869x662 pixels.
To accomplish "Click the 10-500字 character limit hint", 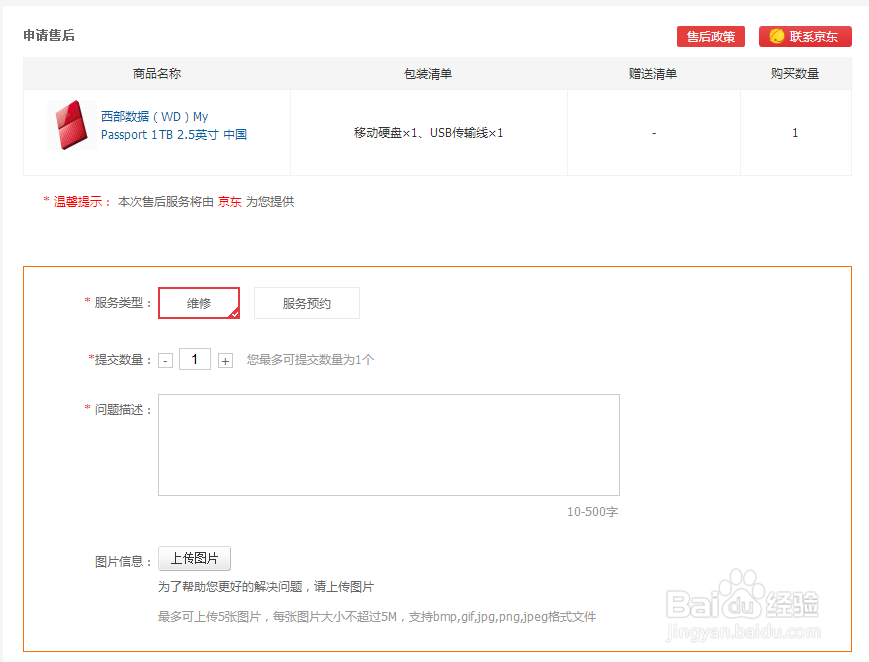I will pyautogui.click(x=592, y=512).
